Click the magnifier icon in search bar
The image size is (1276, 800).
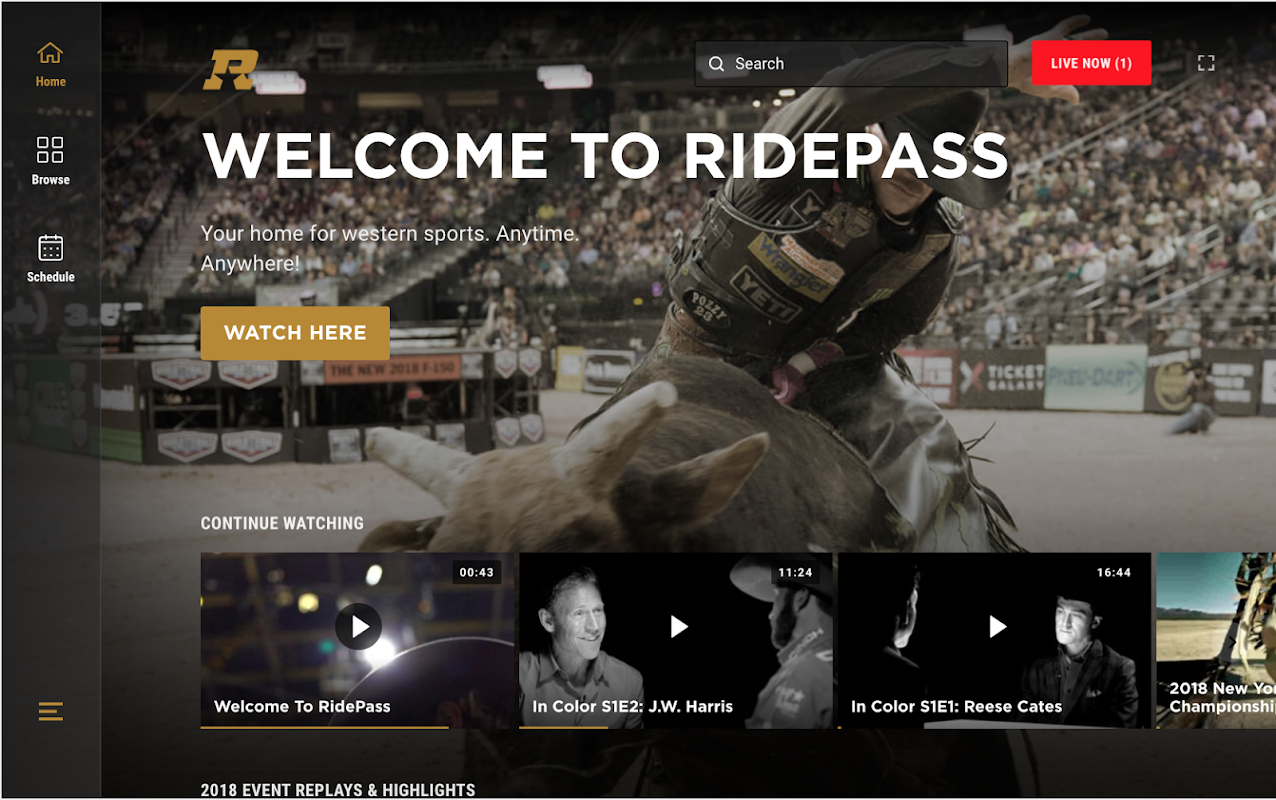coord(716,64)
